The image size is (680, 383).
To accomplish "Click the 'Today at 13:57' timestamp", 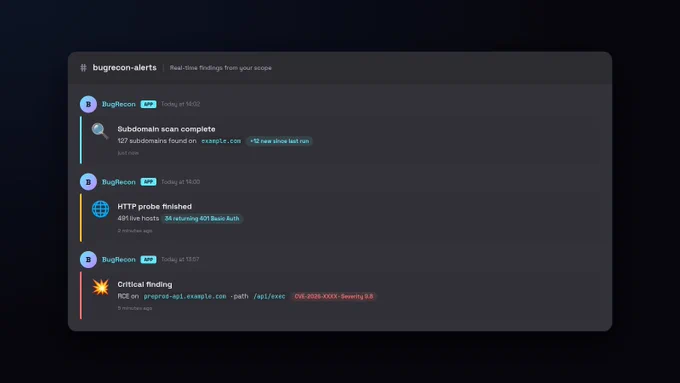I will [x=180, y=259].
